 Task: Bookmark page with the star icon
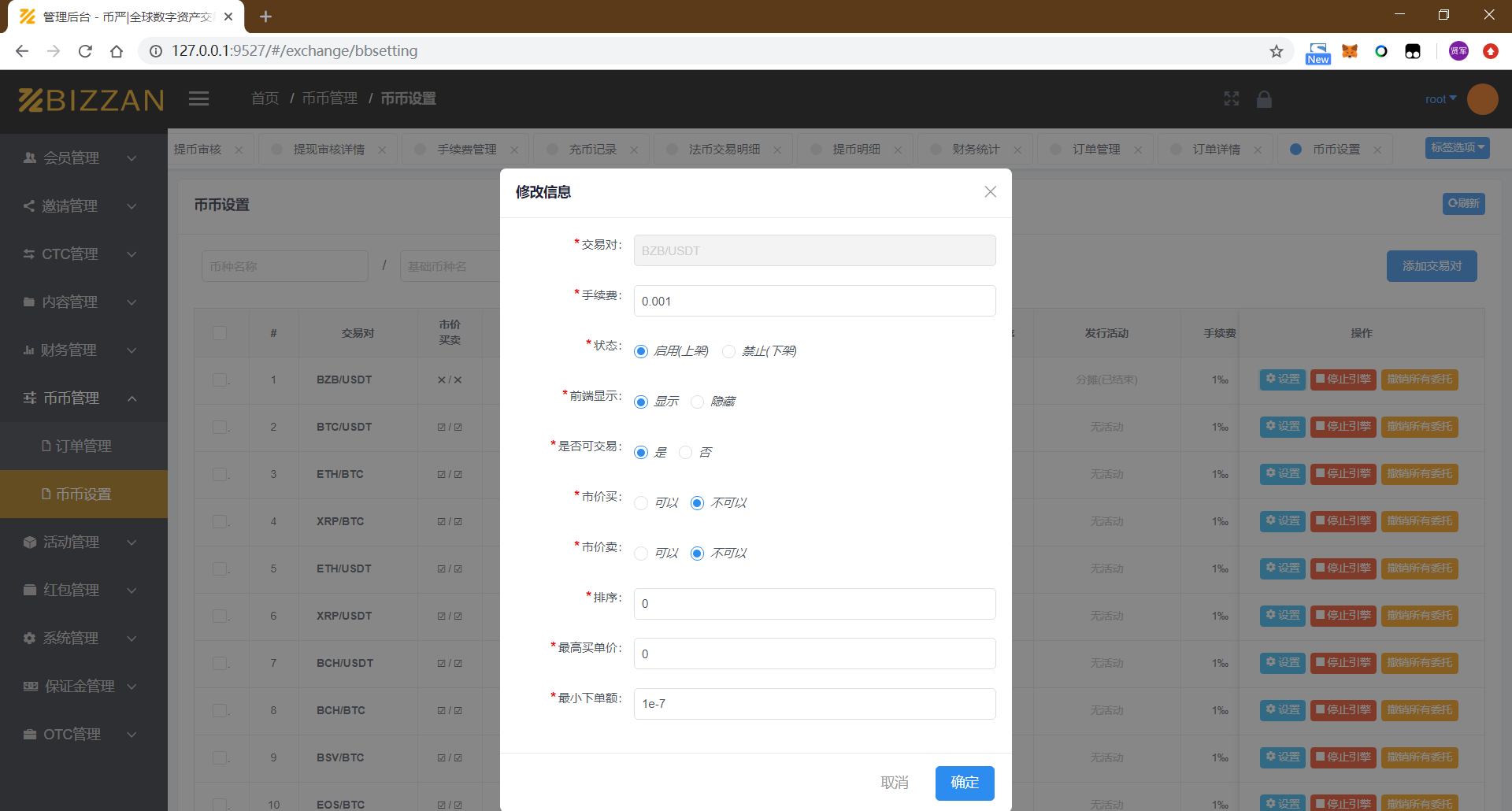coord(1277,51)
